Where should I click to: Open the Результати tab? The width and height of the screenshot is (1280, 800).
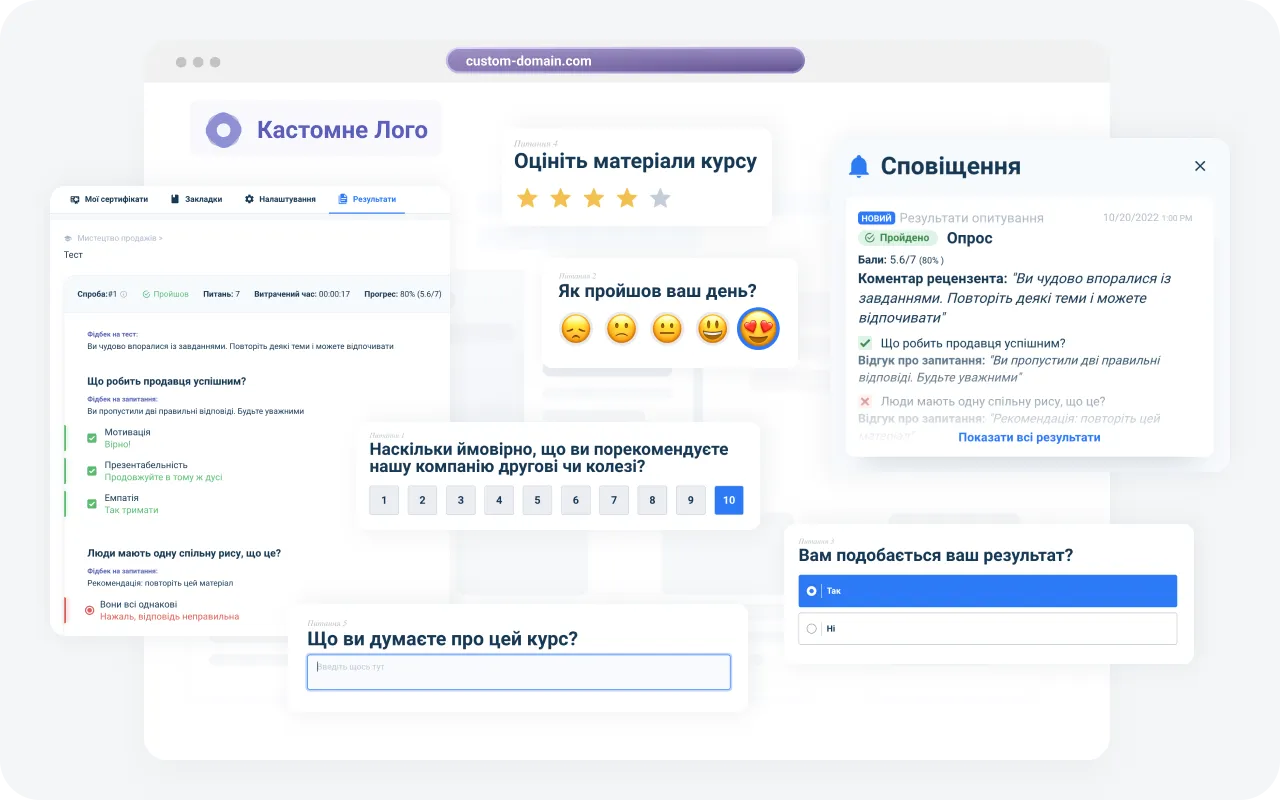click(367, 200)
